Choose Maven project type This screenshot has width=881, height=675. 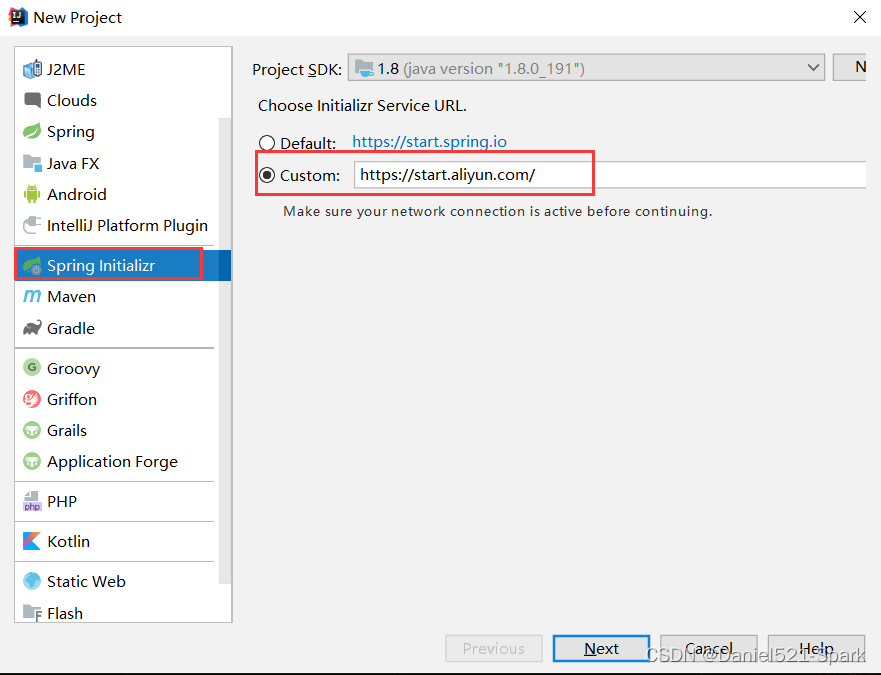pos(117,296)
